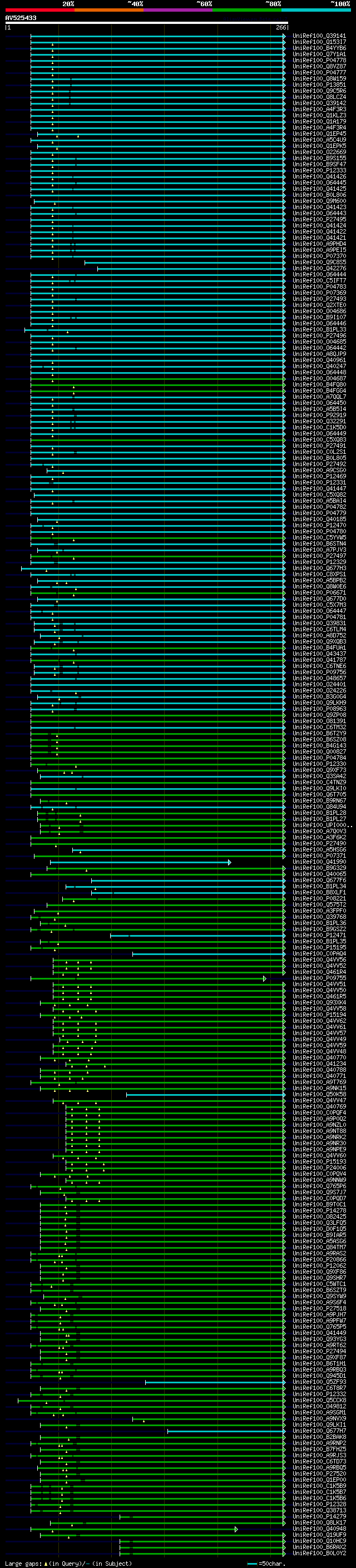The width and height of the screenshot is (356, 1568).
Task: Select the UniRef100_Q2XTE0 label
Action: (319, 305)
